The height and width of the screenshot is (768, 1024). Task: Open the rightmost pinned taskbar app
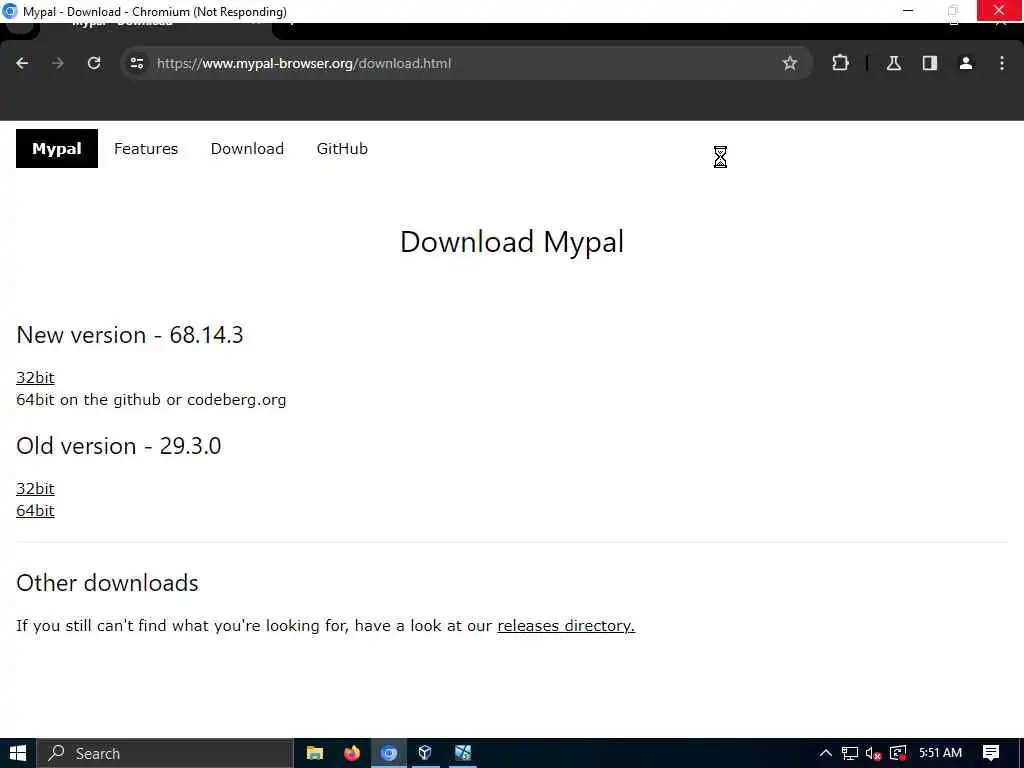coord(463,753)
